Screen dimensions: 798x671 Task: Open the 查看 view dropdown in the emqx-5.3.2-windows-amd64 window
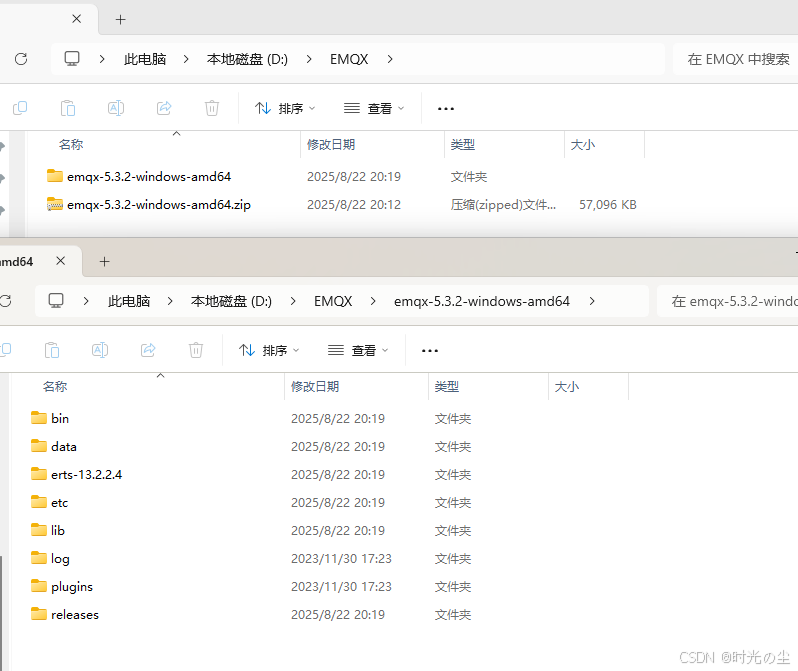[358, 350]
